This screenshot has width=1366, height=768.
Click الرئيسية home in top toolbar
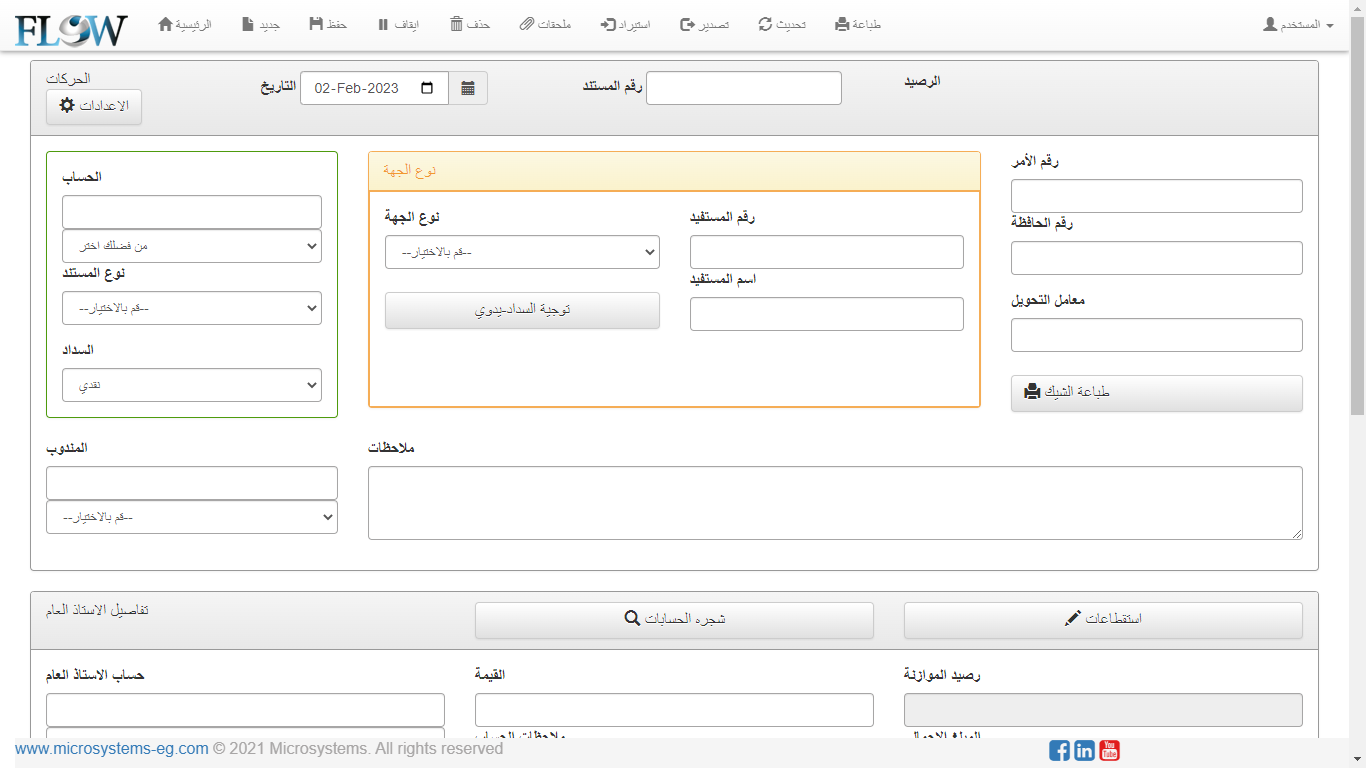point(185,25)
